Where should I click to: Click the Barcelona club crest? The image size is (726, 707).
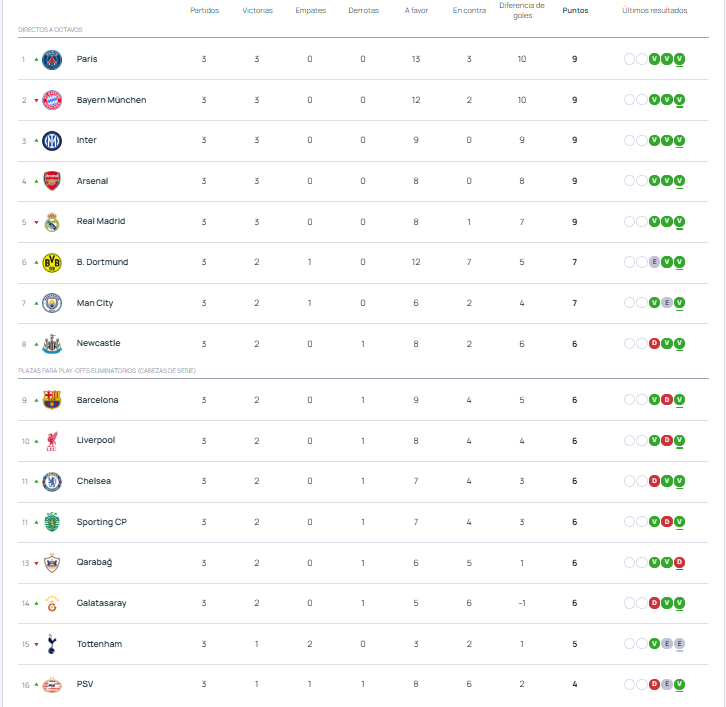click(52, 400)
